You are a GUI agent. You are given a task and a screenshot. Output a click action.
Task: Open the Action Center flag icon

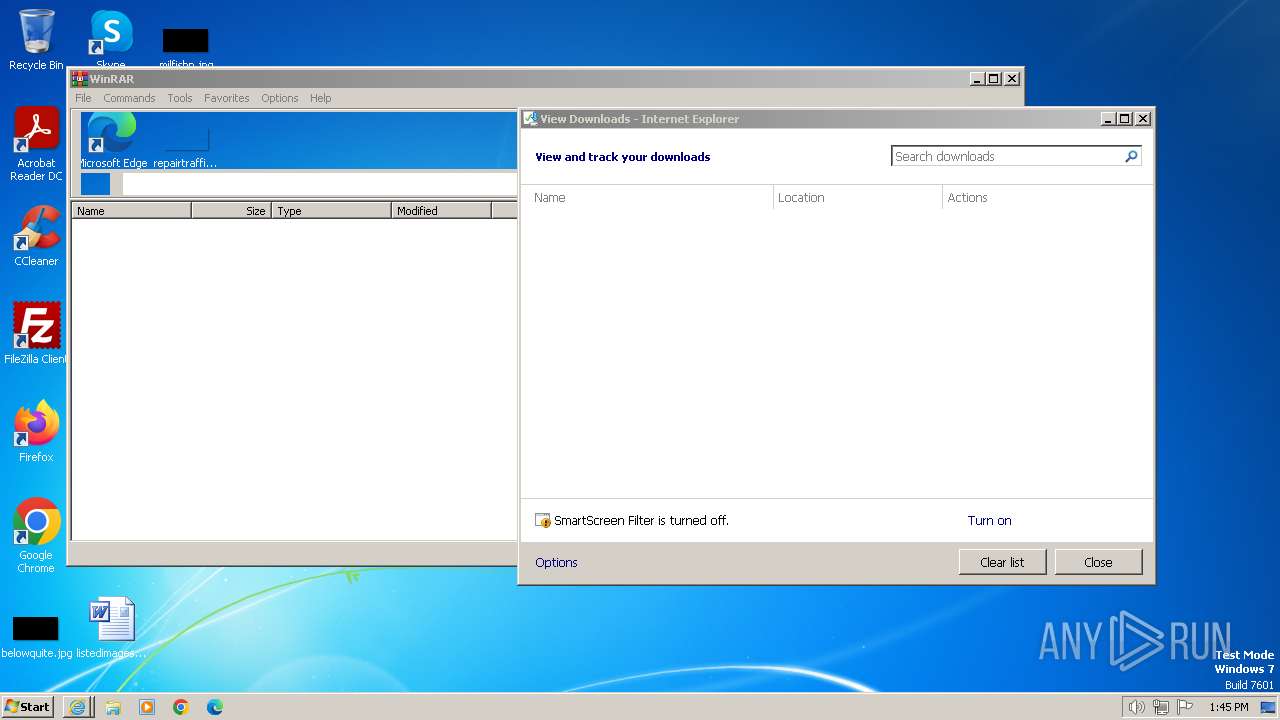1185,707
